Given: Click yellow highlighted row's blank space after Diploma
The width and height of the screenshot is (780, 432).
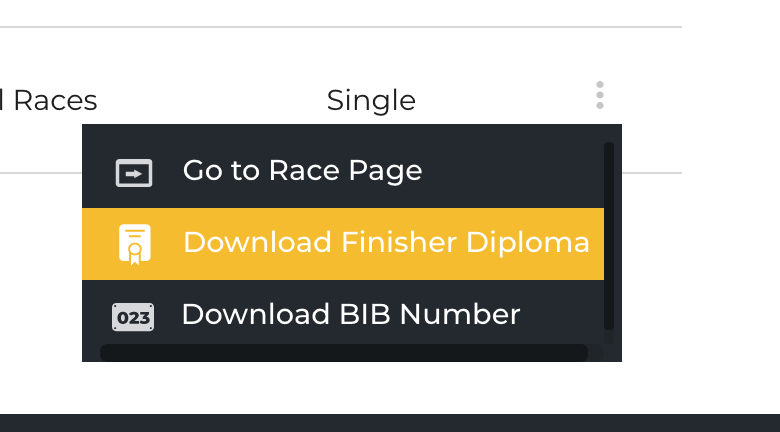Looking at the screenshot, I should pos(597,244).
